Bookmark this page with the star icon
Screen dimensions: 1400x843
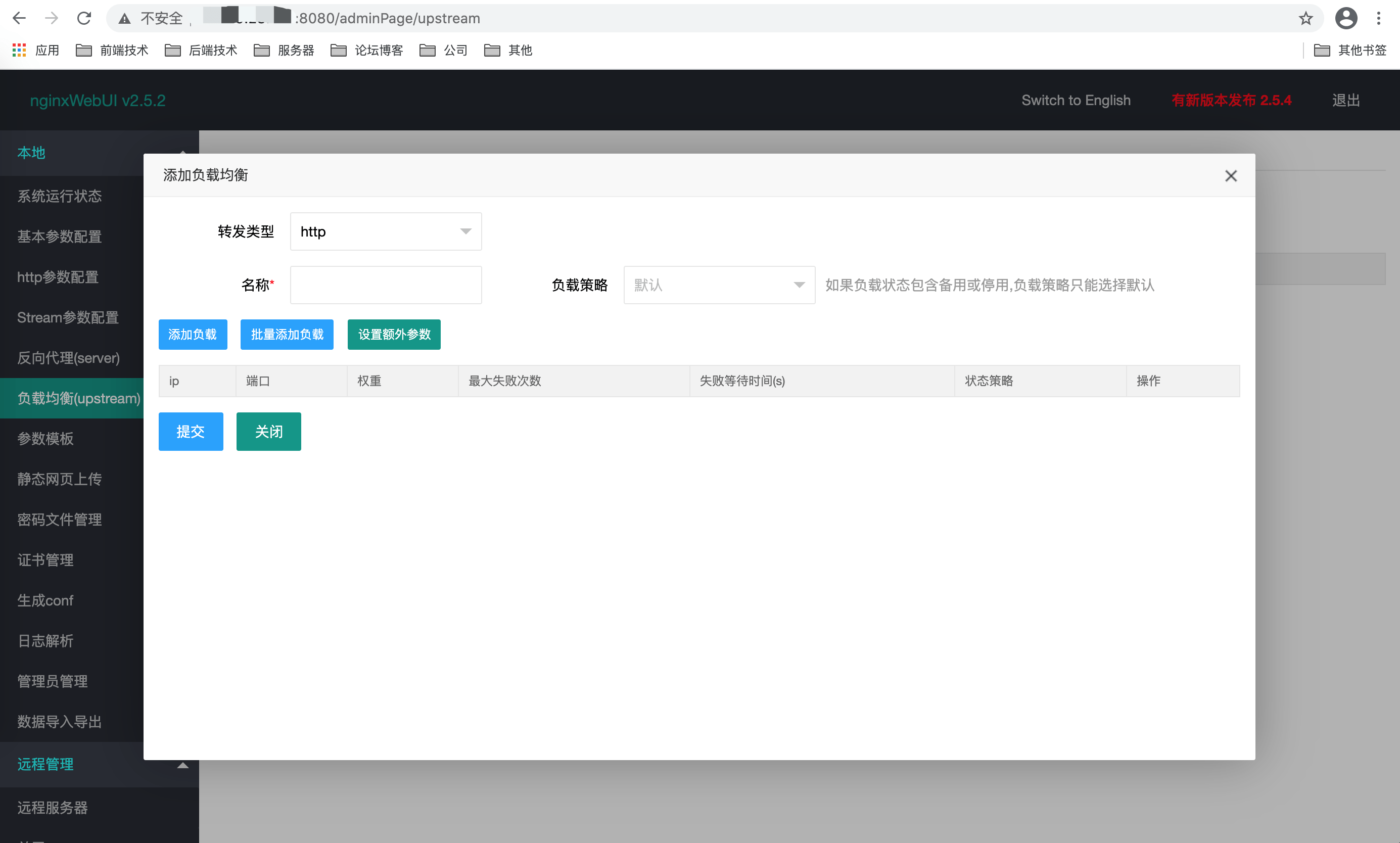tap(1305, 18)
